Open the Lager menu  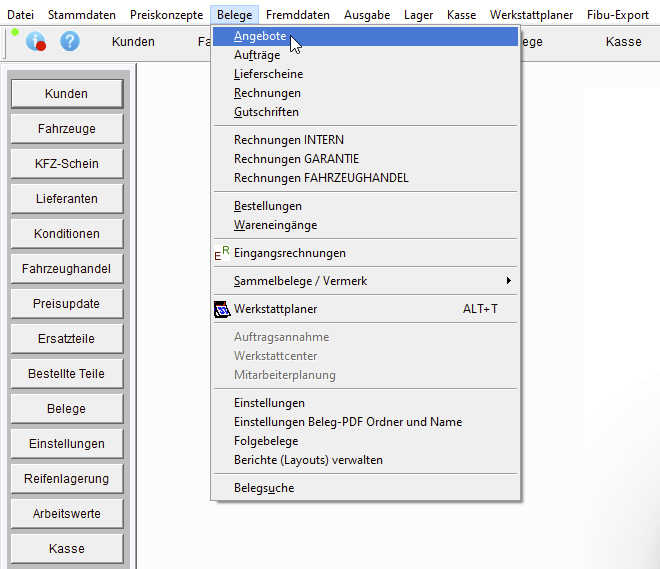click(x=418, y=15)
